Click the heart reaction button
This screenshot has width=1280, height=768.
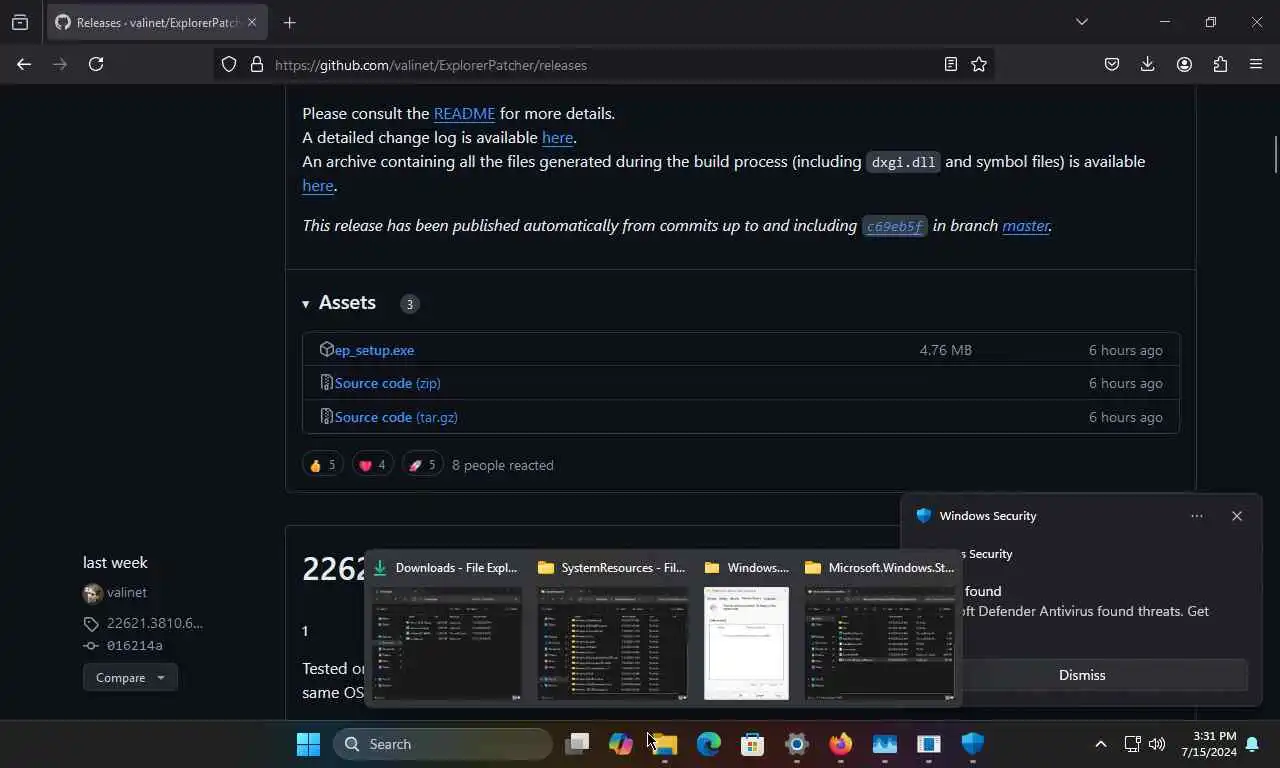tap(372, 465)
